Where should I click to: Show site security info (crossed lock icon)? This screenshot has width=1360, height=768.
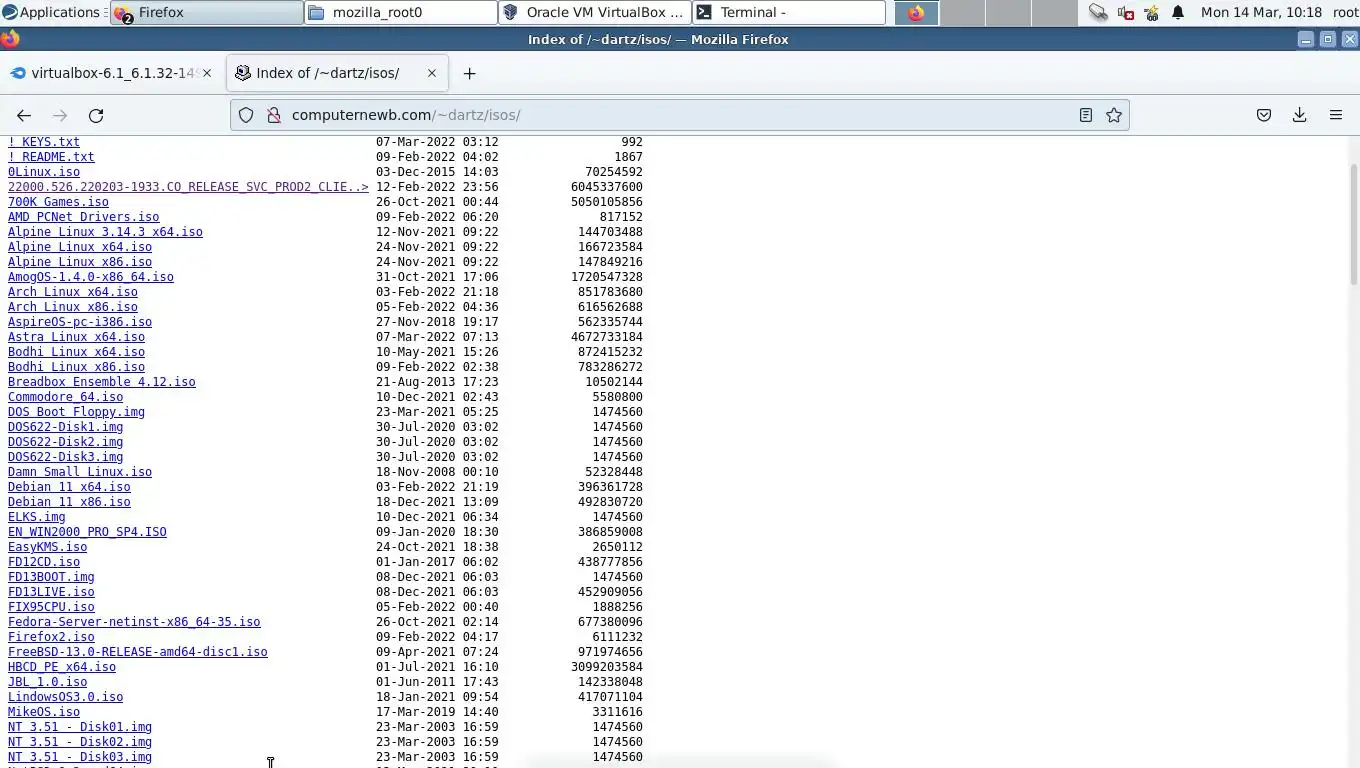click(273, 115)
